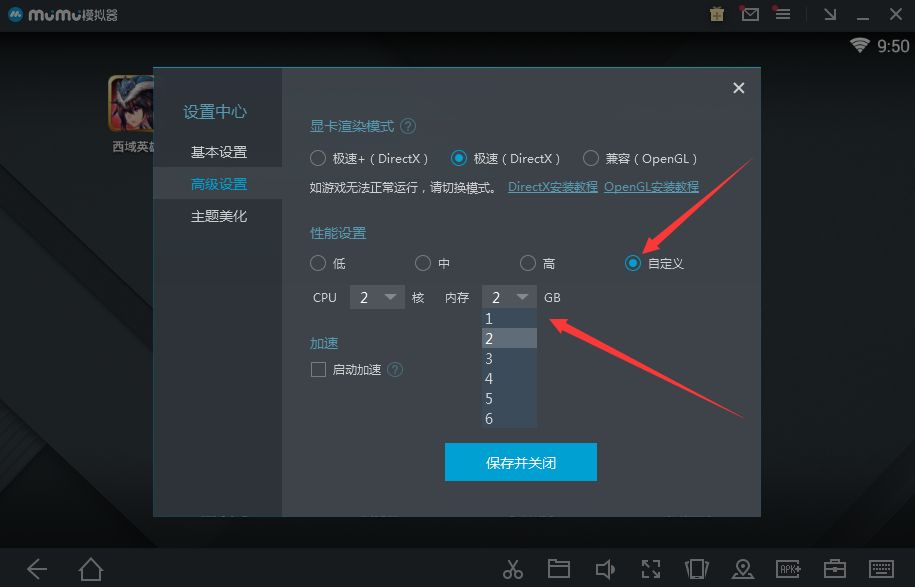Select 低 performance option
The width and height of the screenshot is (915, 587).
[317, 263]
